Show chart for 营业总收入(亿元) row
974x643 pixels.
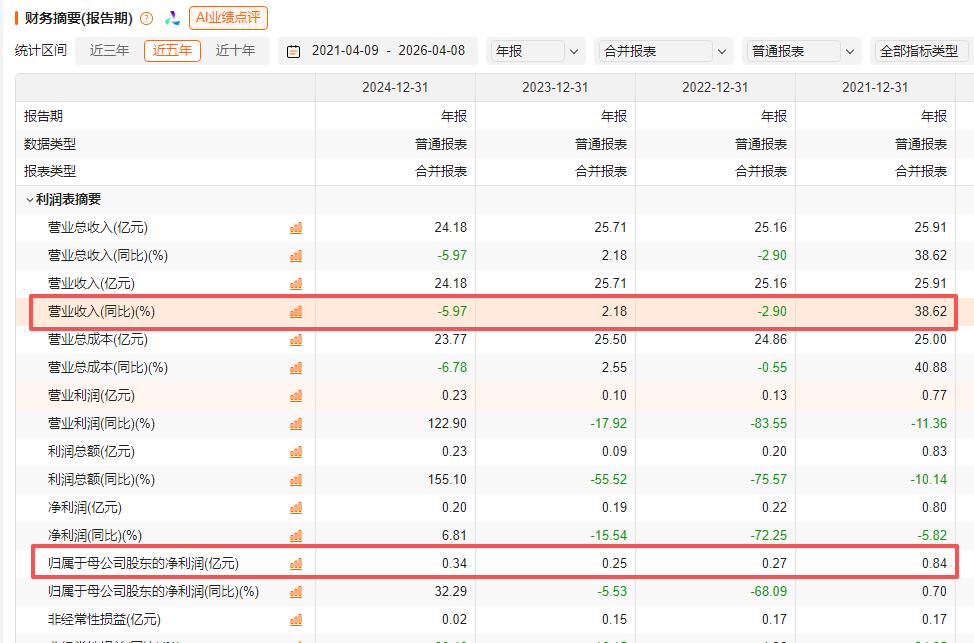tap(295, 228)
